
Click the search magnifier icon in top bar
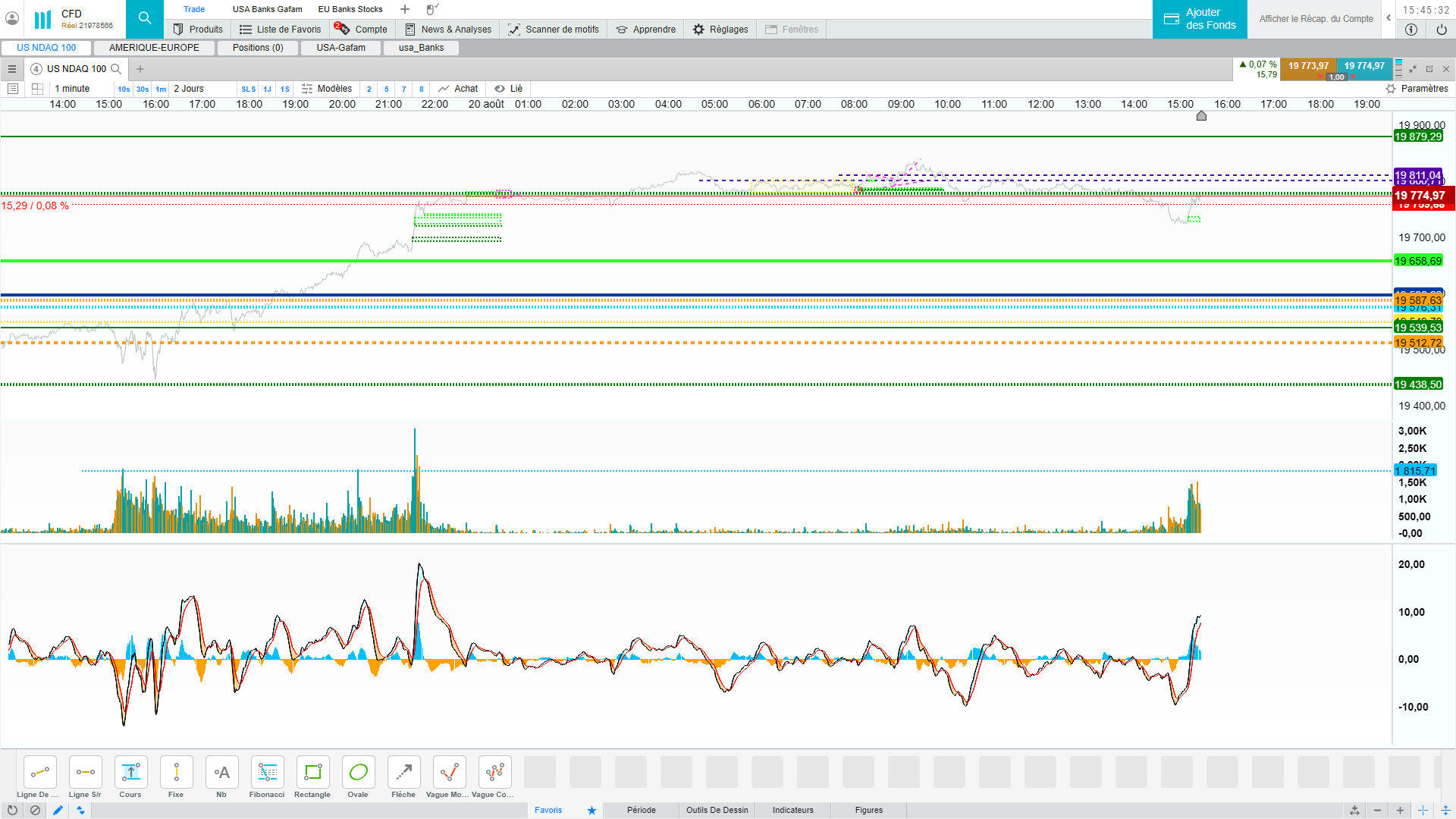[x=145, y=19]
